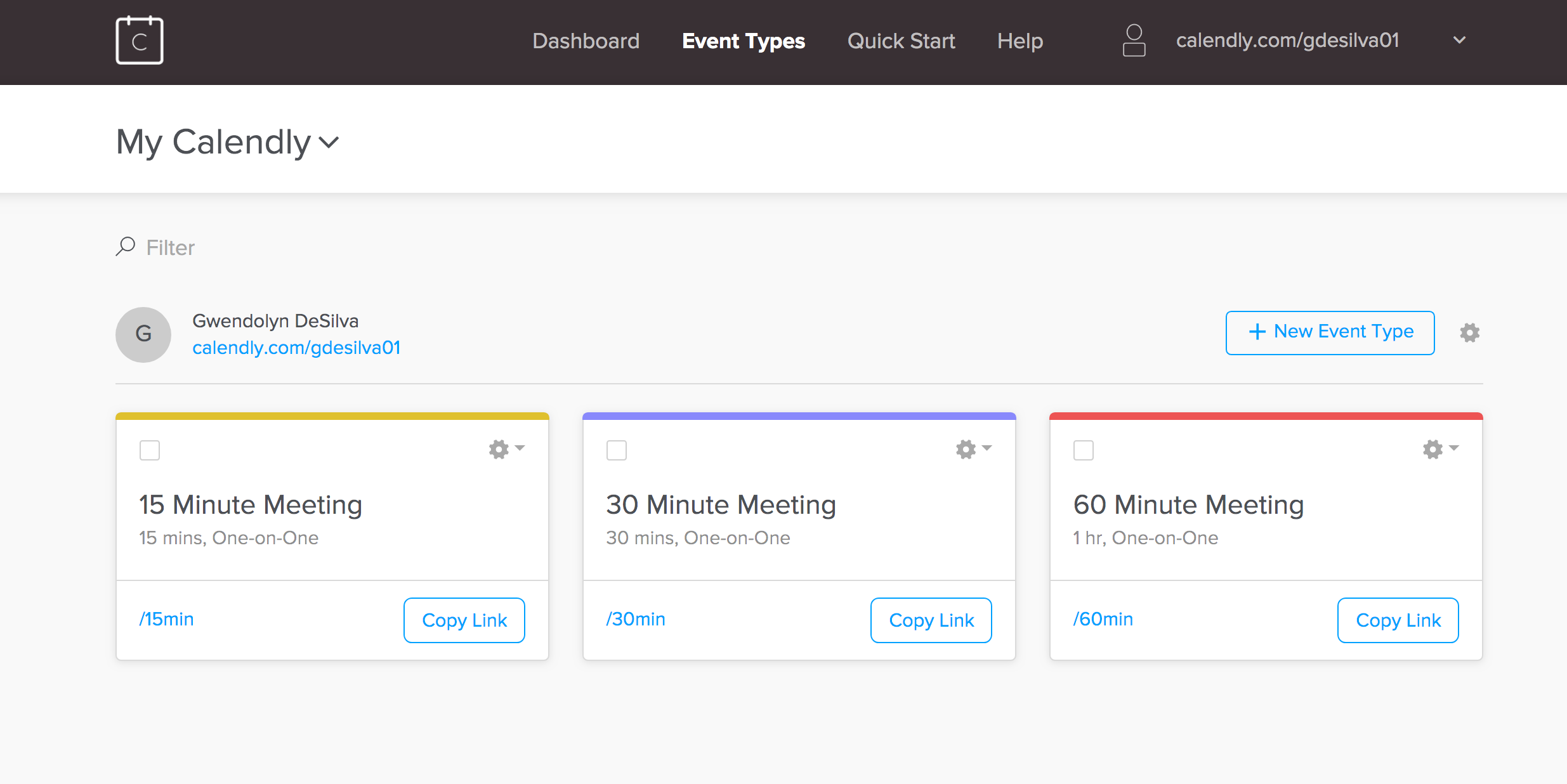Open the /60min event link
Image resolution: width=1567 pixels, height=784 pixels.
[1103, 619]
